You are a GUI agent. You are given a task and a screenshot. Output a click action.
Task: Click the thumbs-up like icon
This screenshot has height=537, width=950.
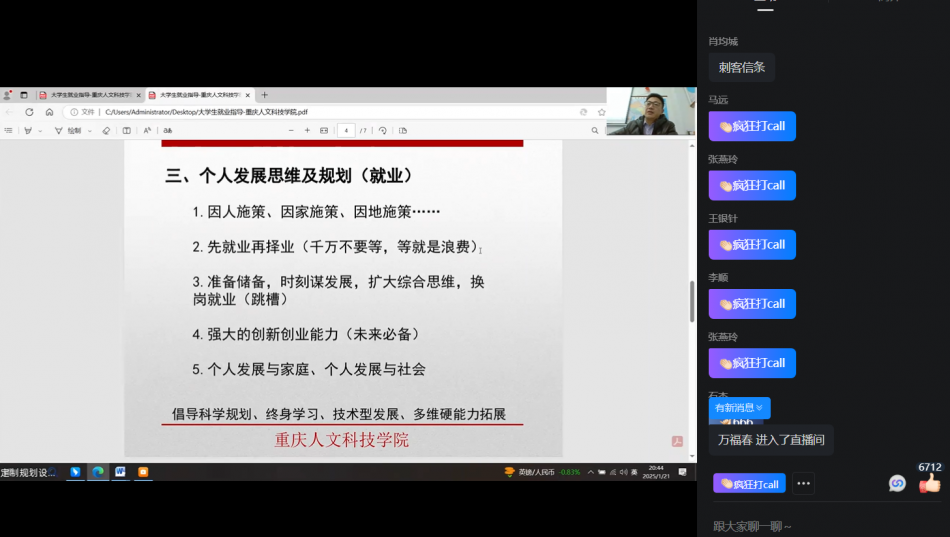930,484
